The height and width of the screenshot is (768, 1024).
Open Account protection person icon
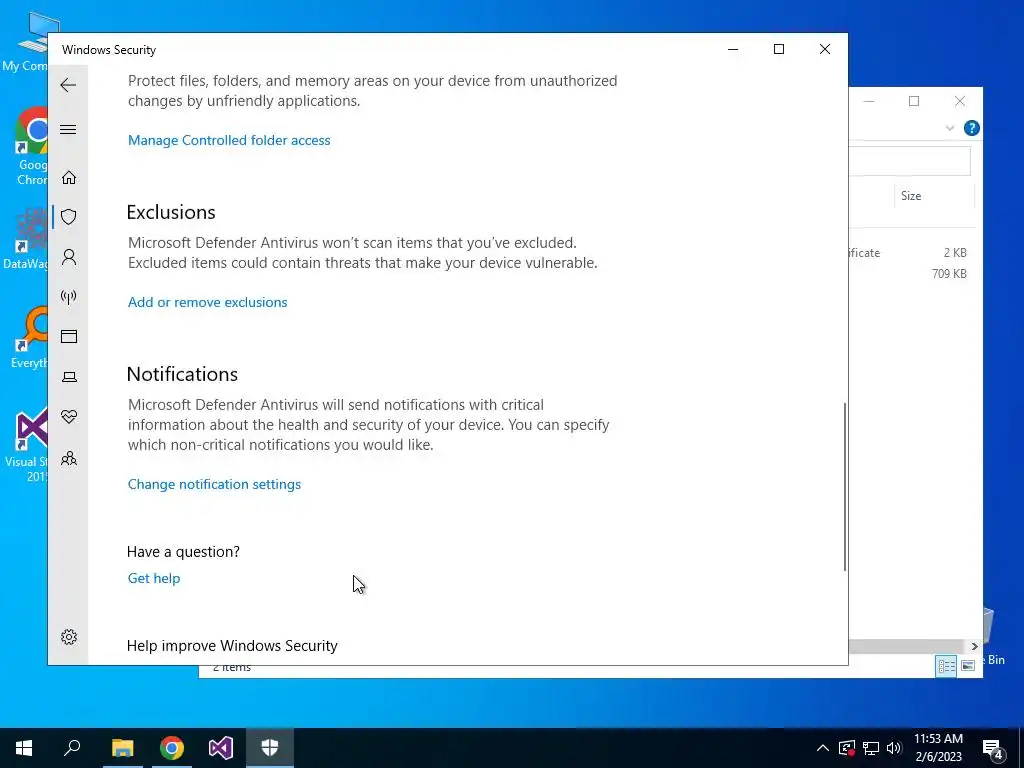pyautogui.click(x=69, y=257)
